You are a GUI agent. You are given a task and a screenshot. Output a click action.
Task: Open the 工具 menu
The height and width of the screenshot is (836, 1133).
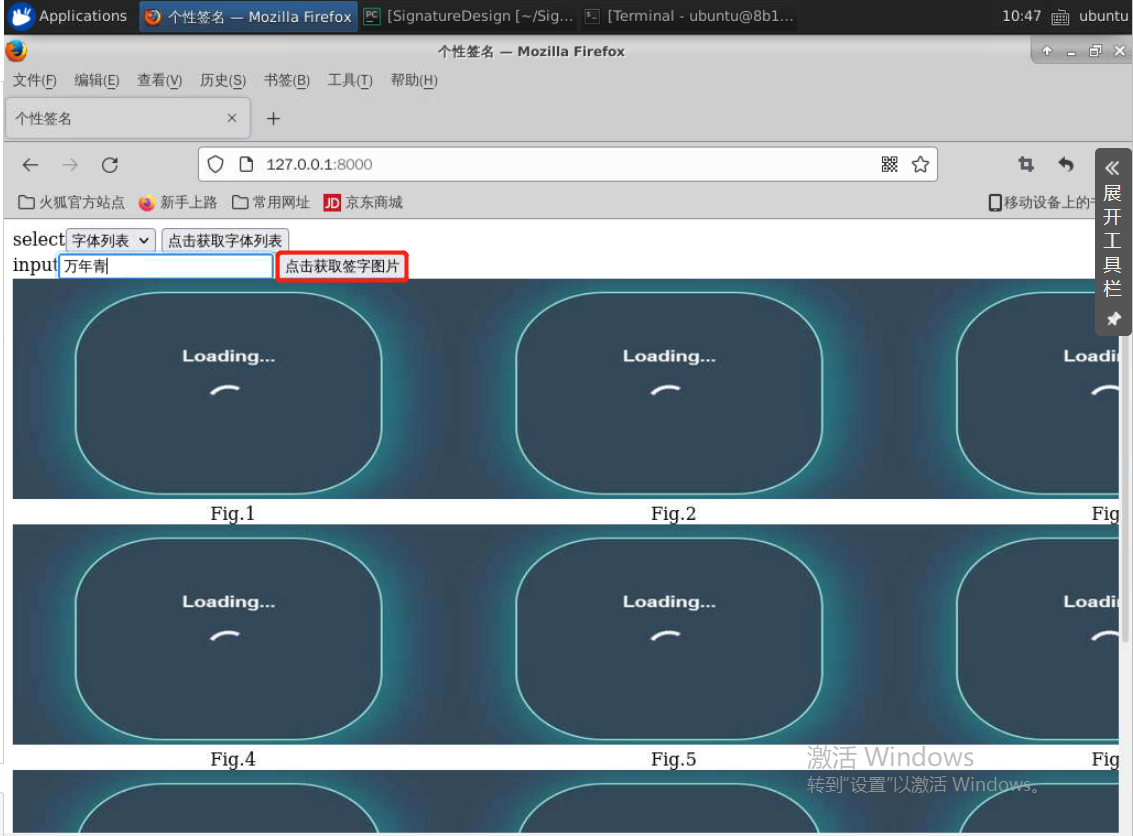coord(349,81)
